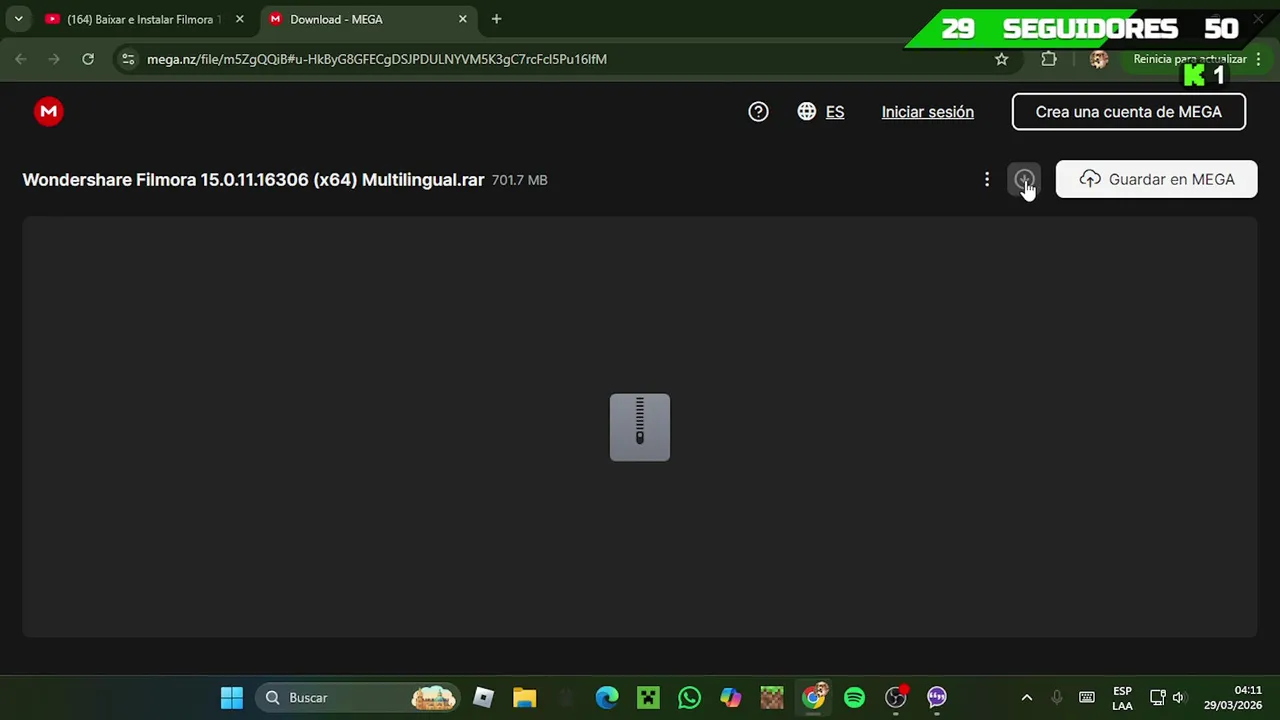Image resolution: width=1280 pixels, height=720 pixels.
Task: Click Reiniciar para actualizar button
Action: (1198, 59)
